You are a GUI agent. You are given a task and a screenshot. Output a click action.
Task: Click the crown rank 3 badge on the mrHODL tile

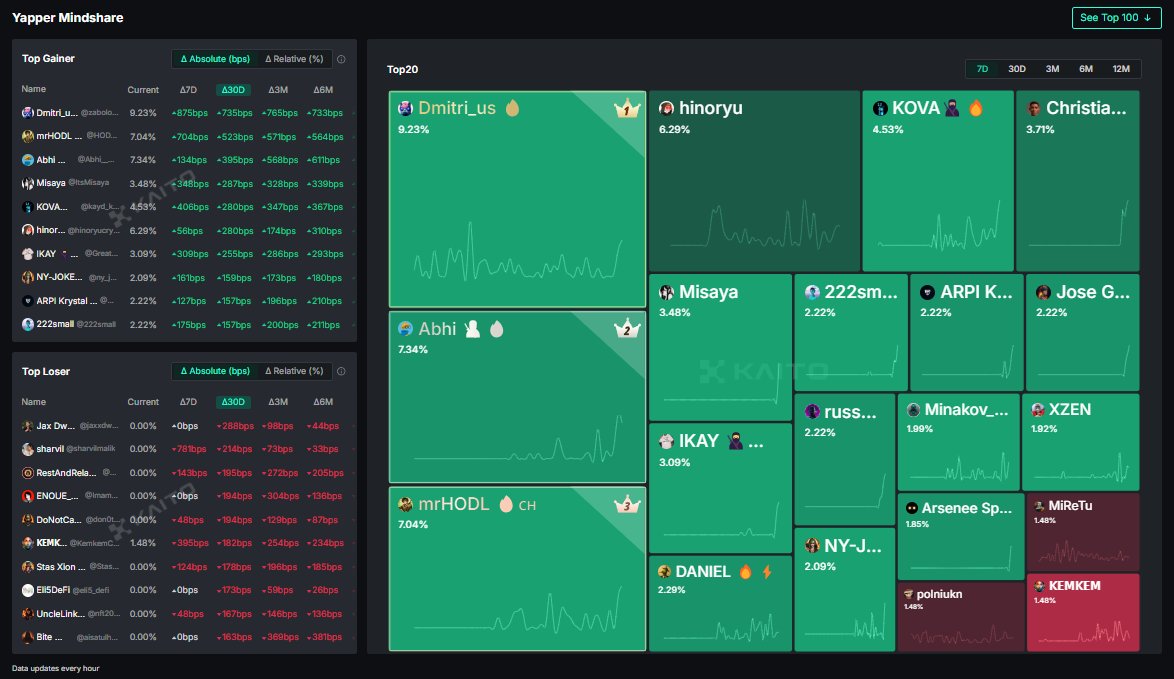(627, 505)
